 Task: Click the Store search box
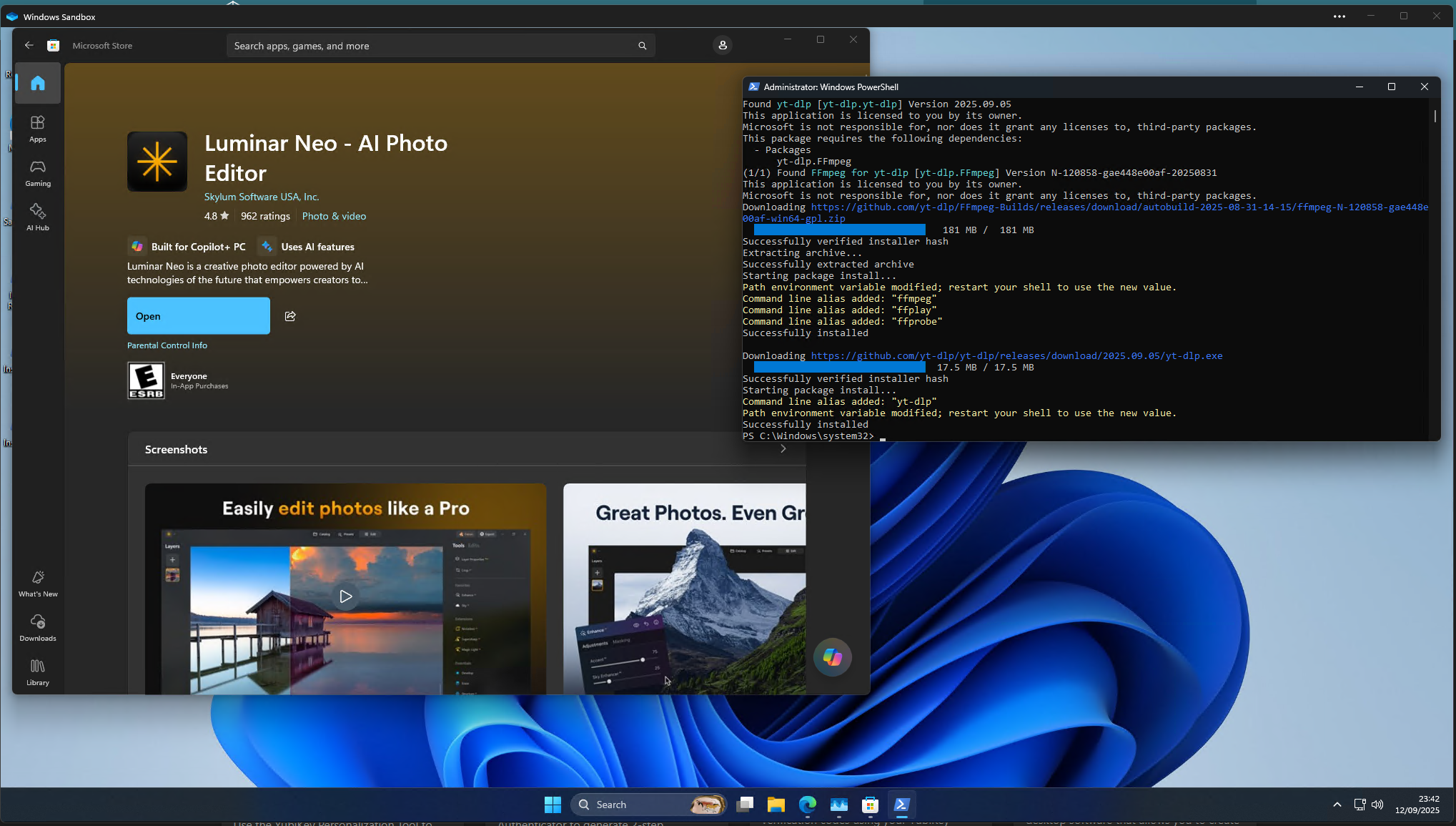(x=440, y=46)
